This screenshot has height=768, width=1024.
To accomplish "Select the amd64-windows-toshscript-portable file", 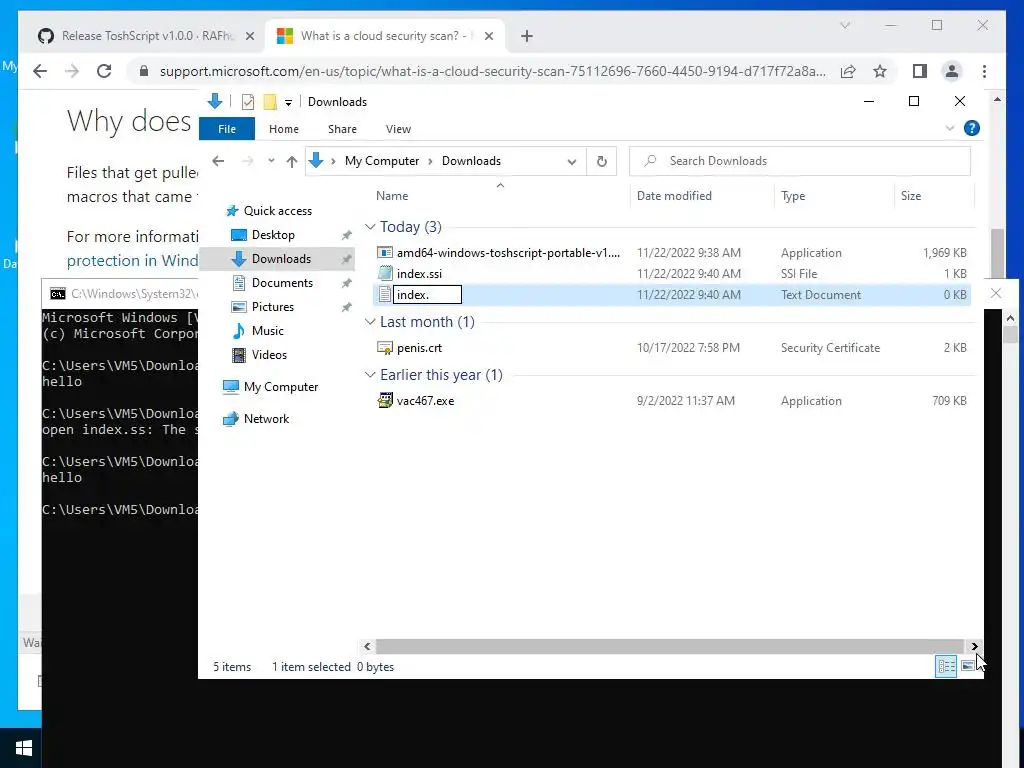I will (x=672, y=253).
